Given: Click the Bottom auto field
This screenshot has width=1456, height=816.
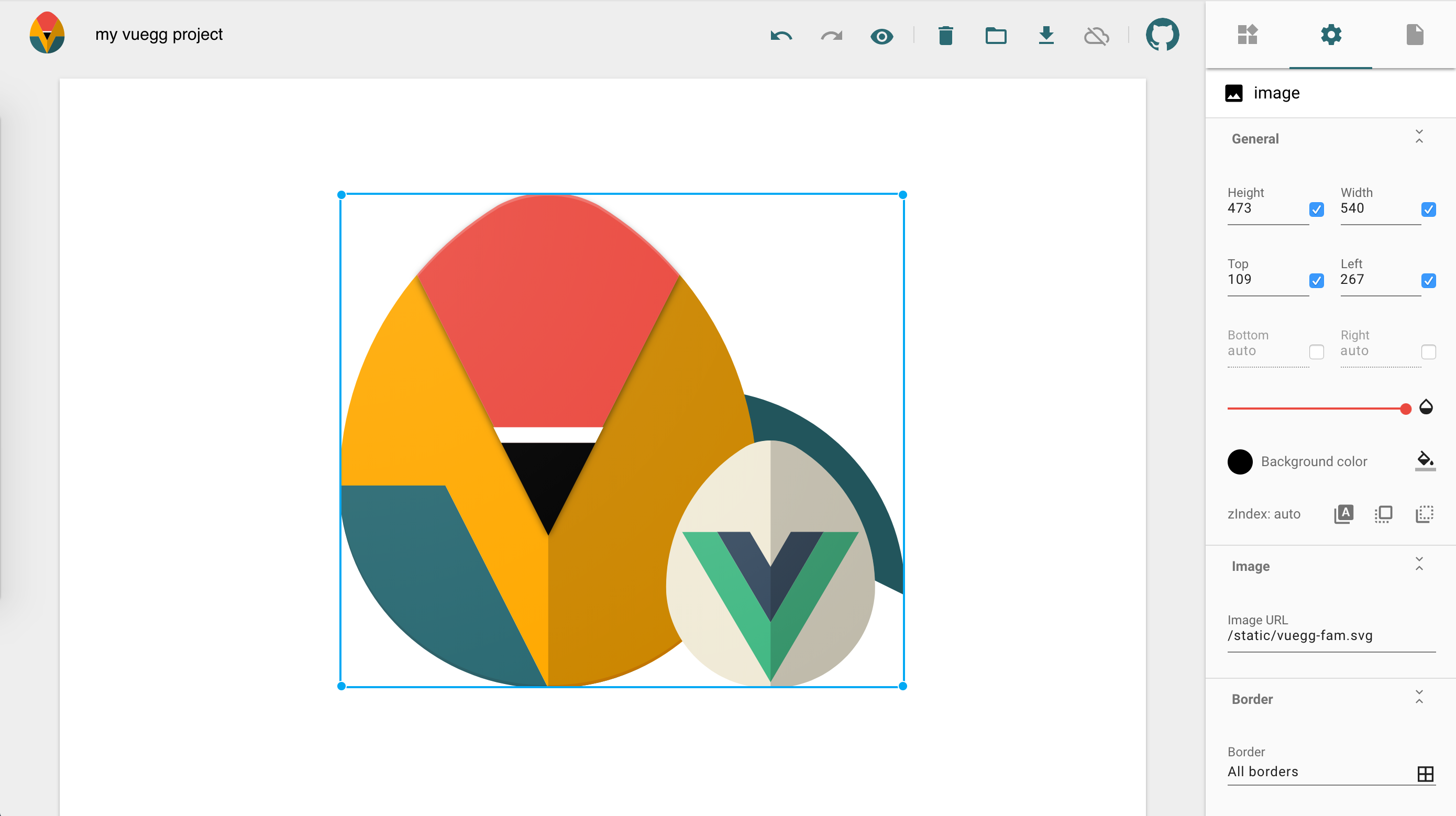Looking at the screenshot, I should coord(1267,351).
